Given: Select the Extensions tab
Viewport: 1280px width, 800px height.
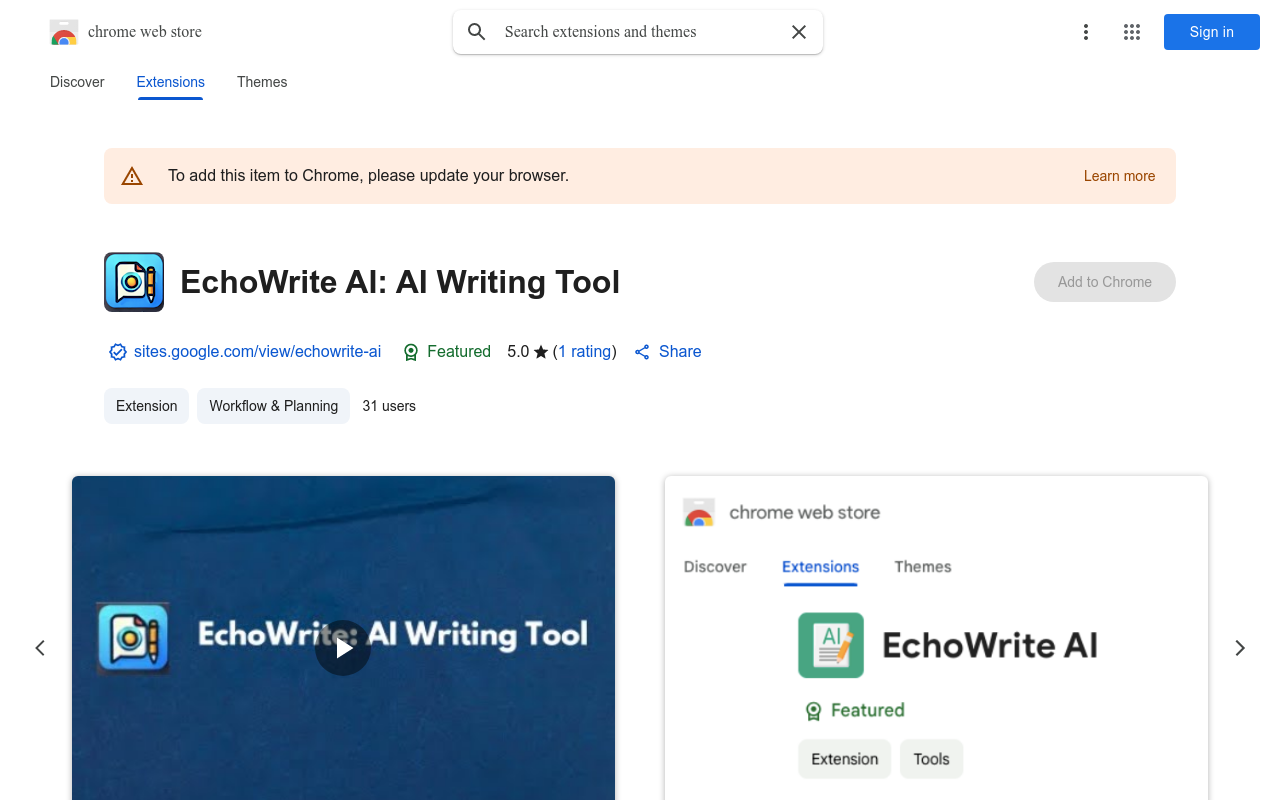Looking at the screenshot, I should pyautogui.click(x=171, y=82).
